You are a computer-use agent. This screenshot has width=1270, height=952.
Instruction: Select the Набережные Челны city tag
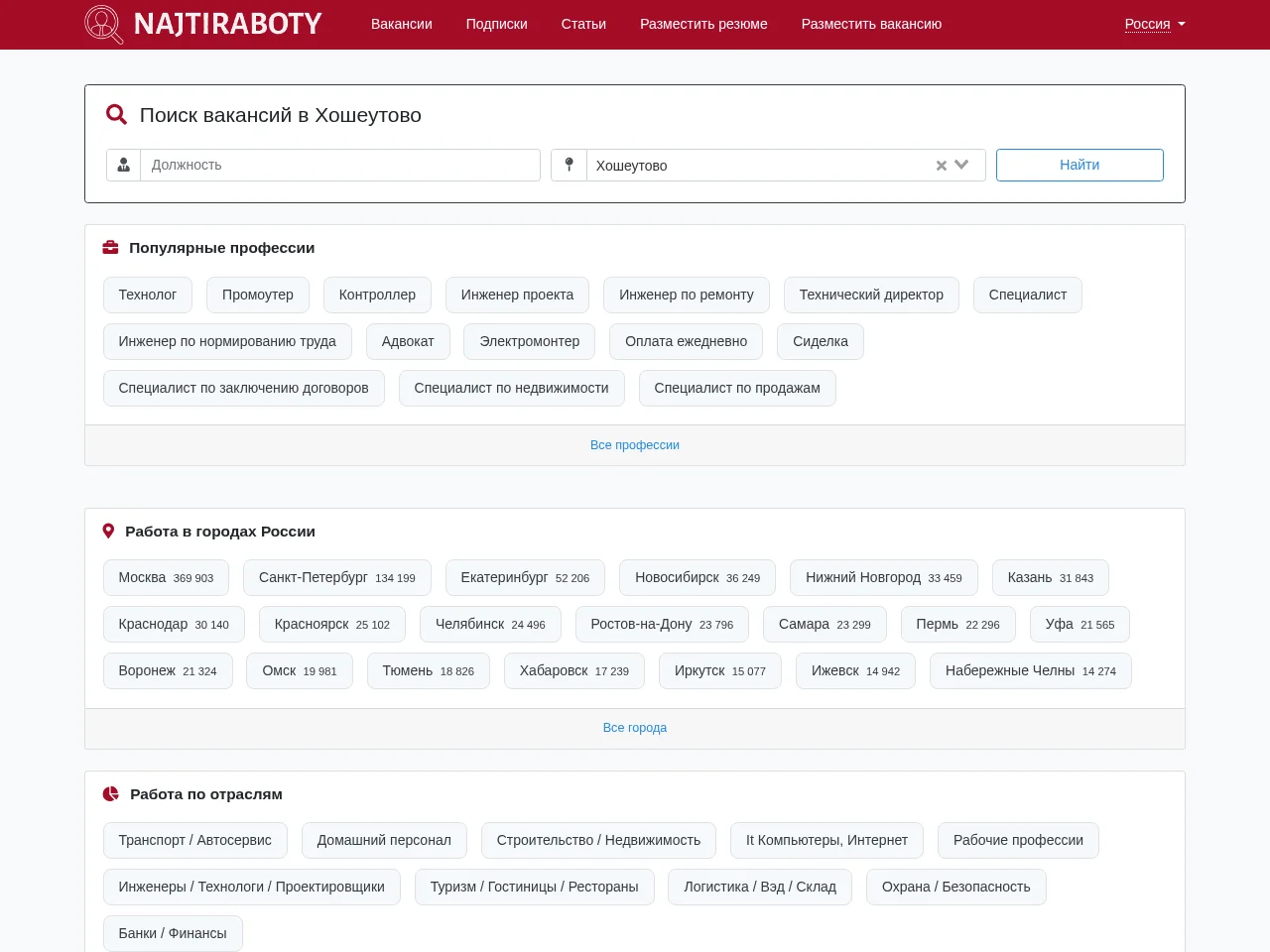pyautogui.click(x=1031, y=671)
